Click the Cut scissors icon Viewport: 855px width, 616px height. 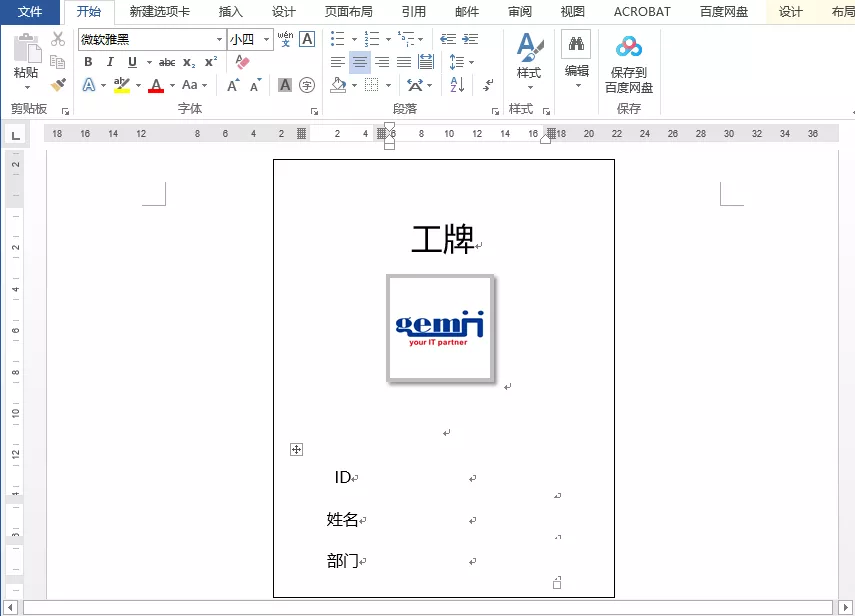point(56,38)
